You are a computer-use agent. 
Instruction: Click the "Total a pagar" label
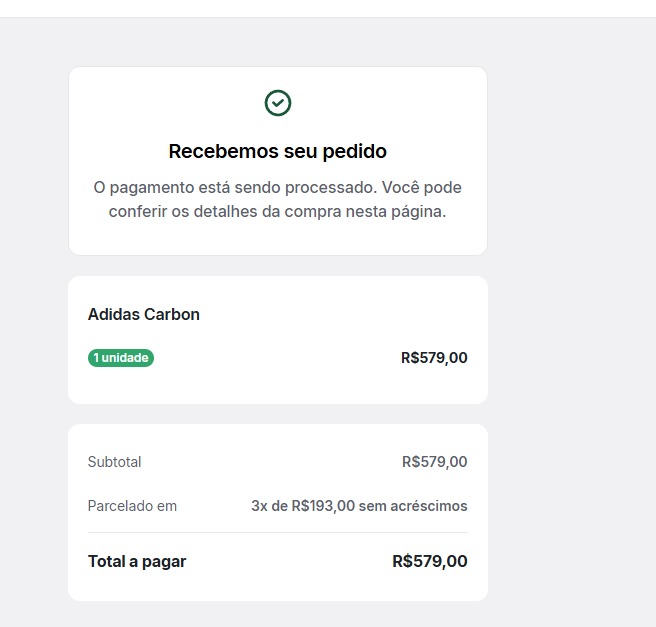tap(137, 561)
